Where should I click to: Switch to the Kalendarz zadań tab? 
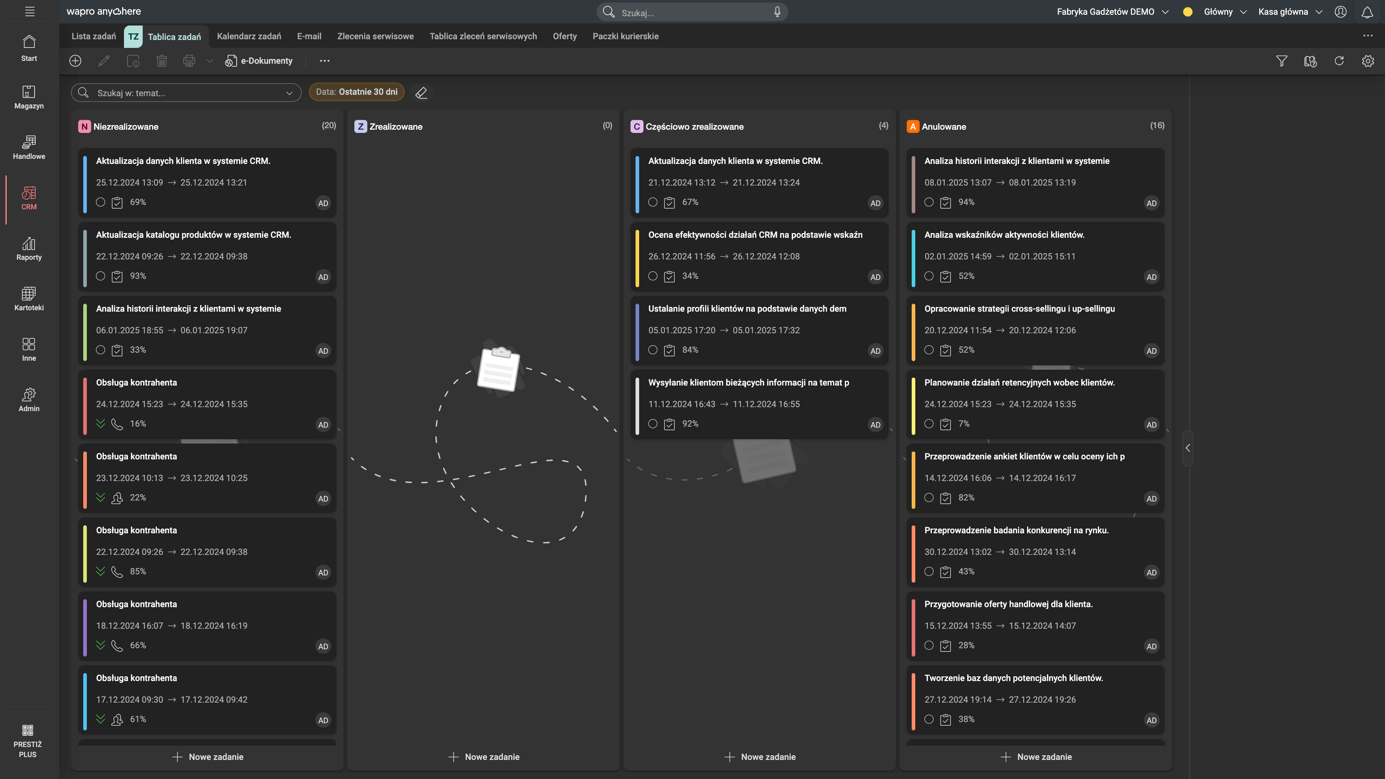249,36
